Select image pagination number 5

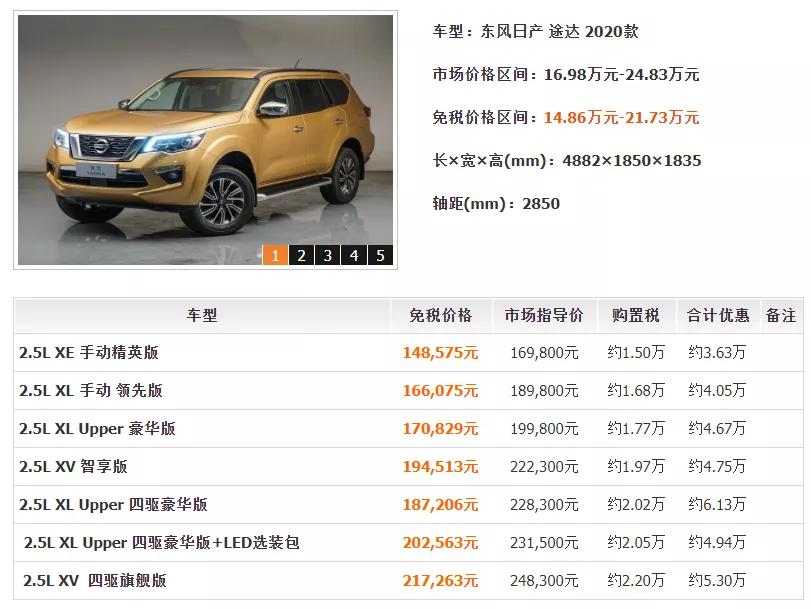(x=382, y=255)
